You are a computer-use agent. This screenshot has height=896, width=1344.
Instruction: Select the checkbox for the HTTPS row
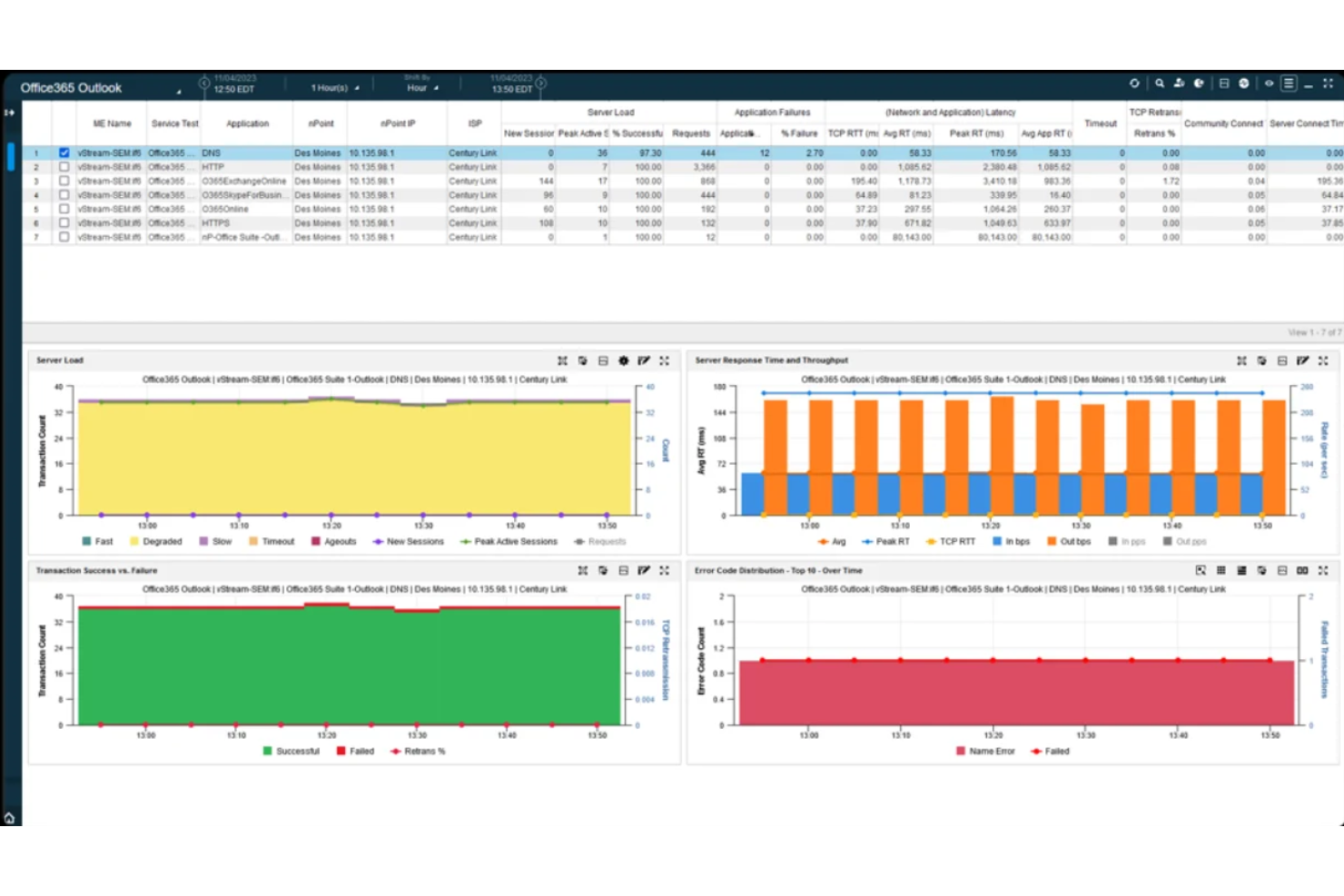(64, 222)
